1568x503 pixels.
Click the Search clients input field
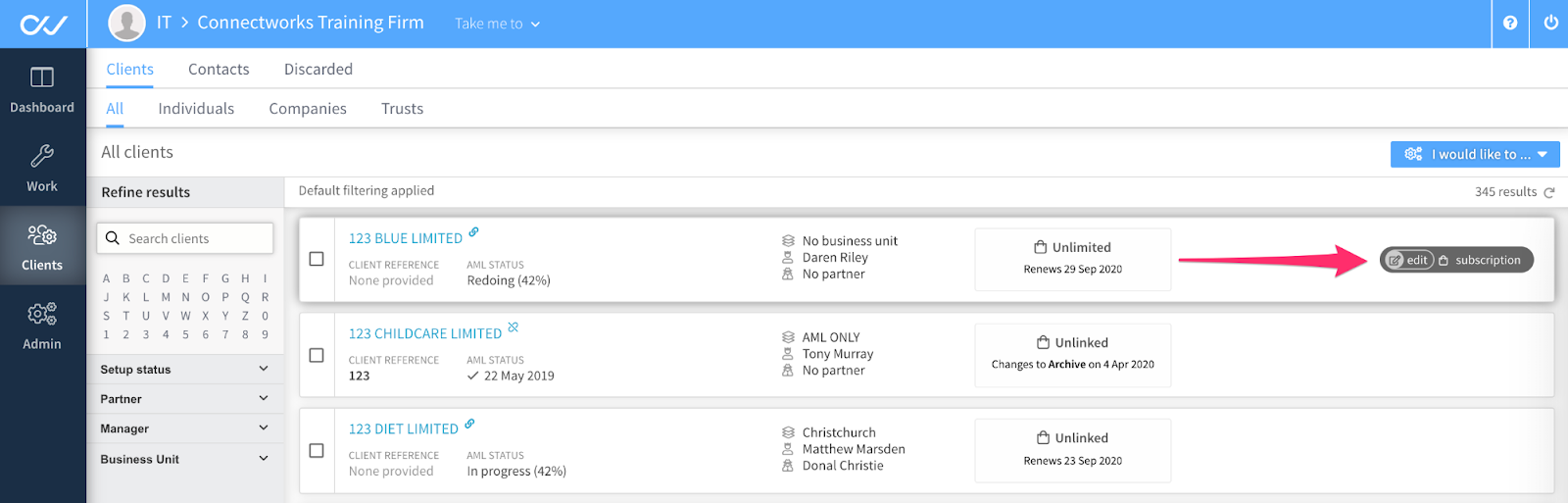point(185,238)
